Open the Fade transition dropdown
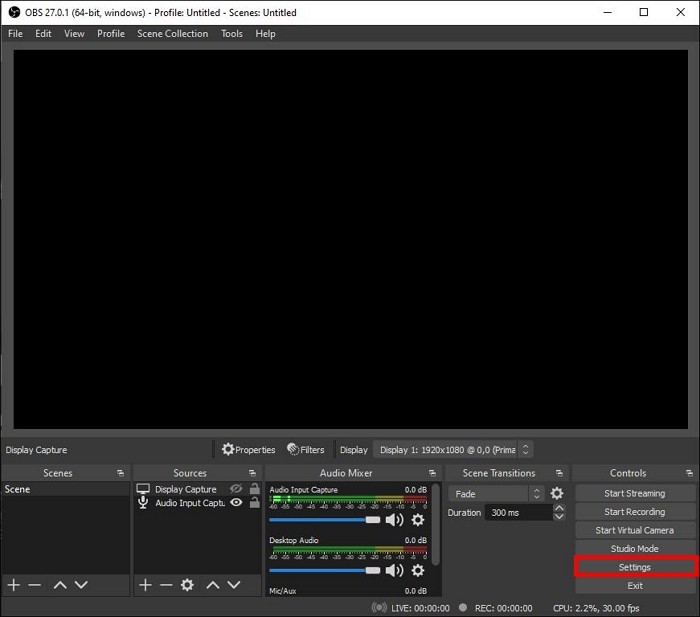This screenshot has width=700, height=617. [x=496, y=494]
